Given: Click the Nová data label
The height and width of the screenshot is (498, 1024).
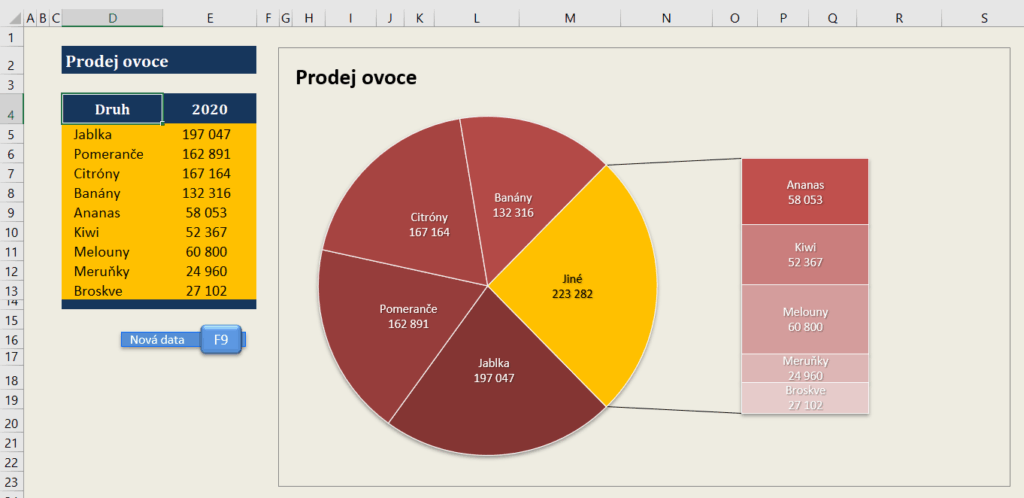Looking at the screenshot, I should coord(158,340).
